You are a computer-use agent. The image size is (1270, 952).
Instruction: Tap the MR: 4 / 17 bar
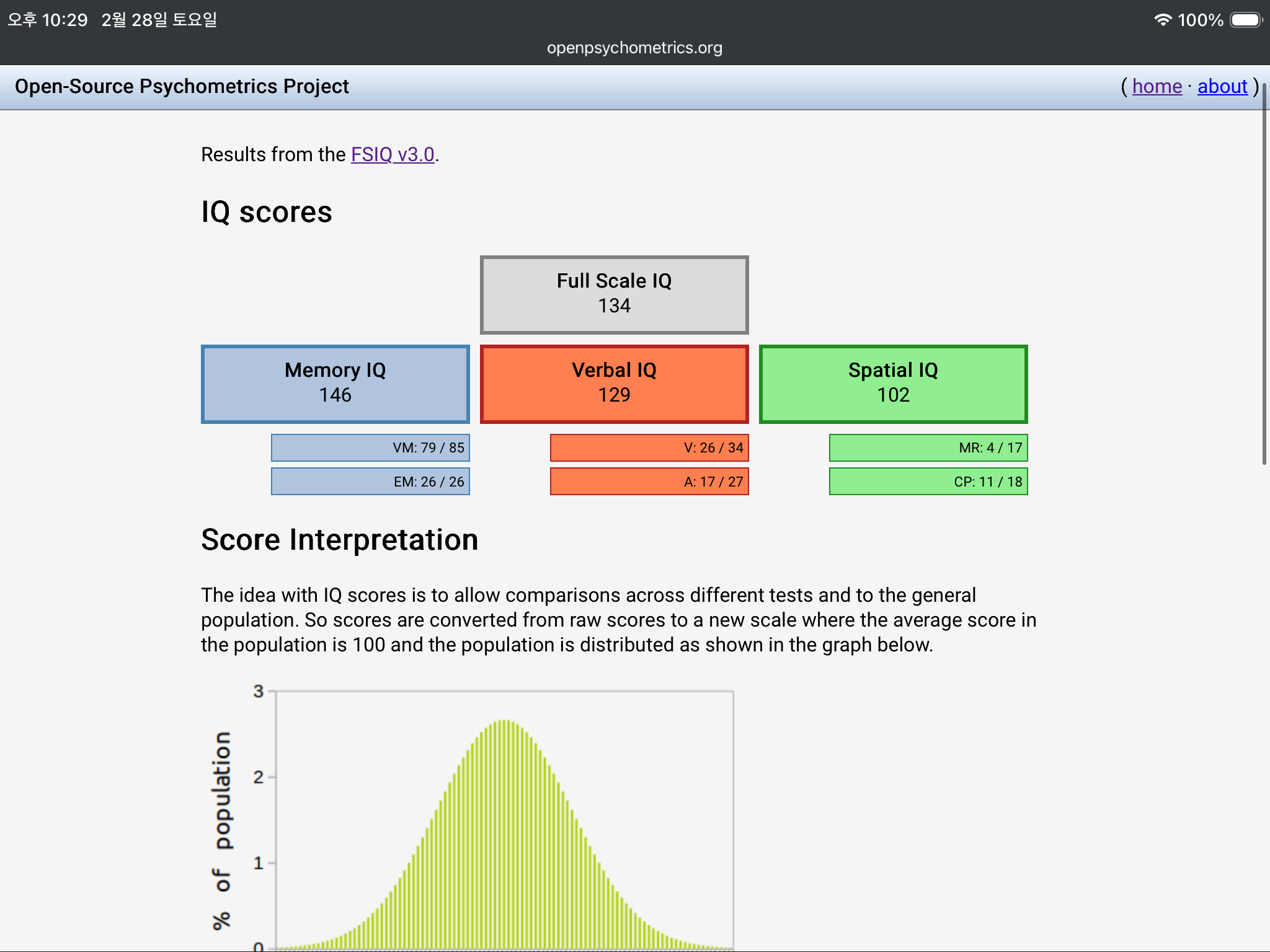[928, 447]
